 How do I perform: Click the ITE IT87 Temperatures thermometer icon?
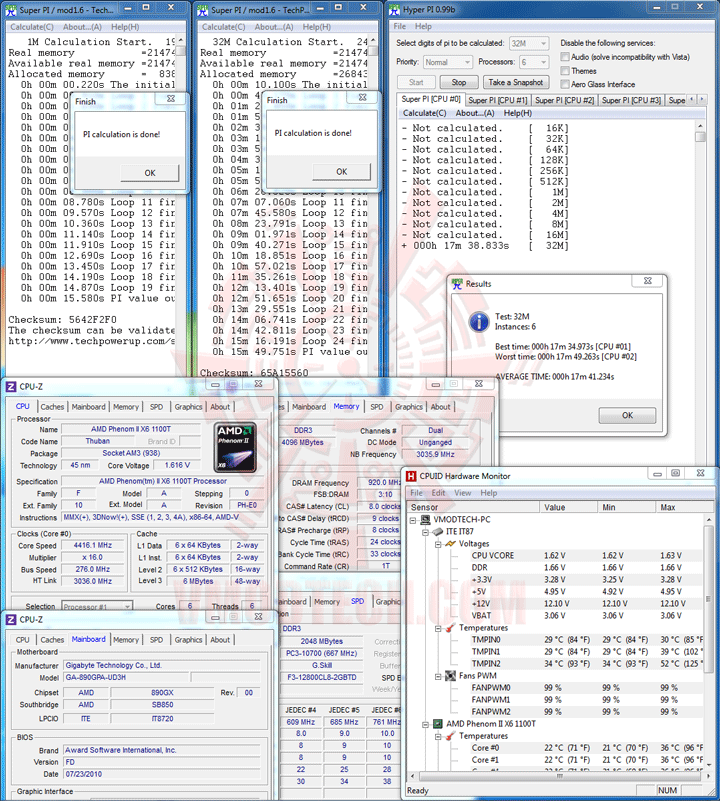(450, 628)
